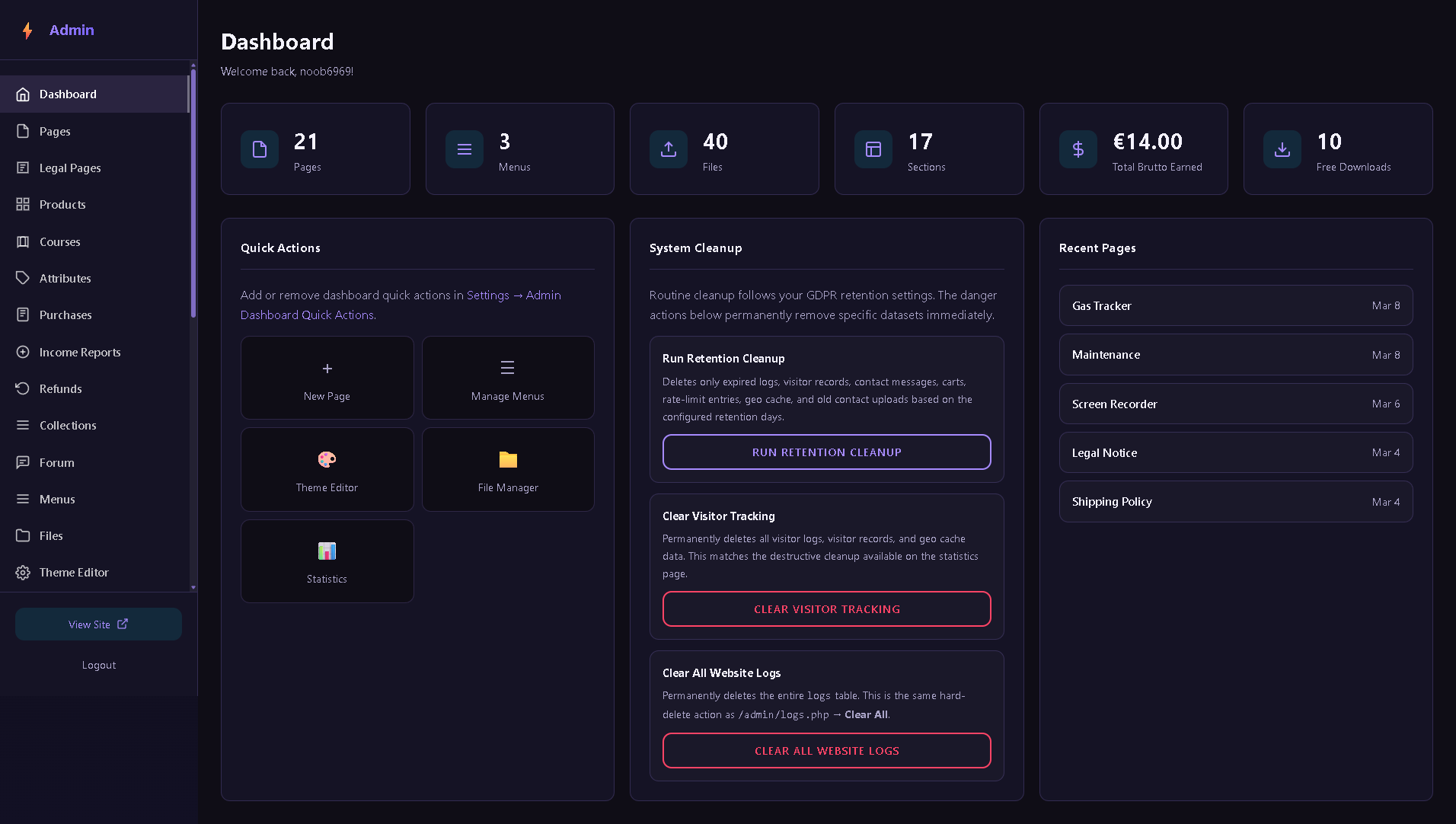1456x824 pixels.
Task: Click the Legal Pages icon in sidebar
Action: [23, 168]
